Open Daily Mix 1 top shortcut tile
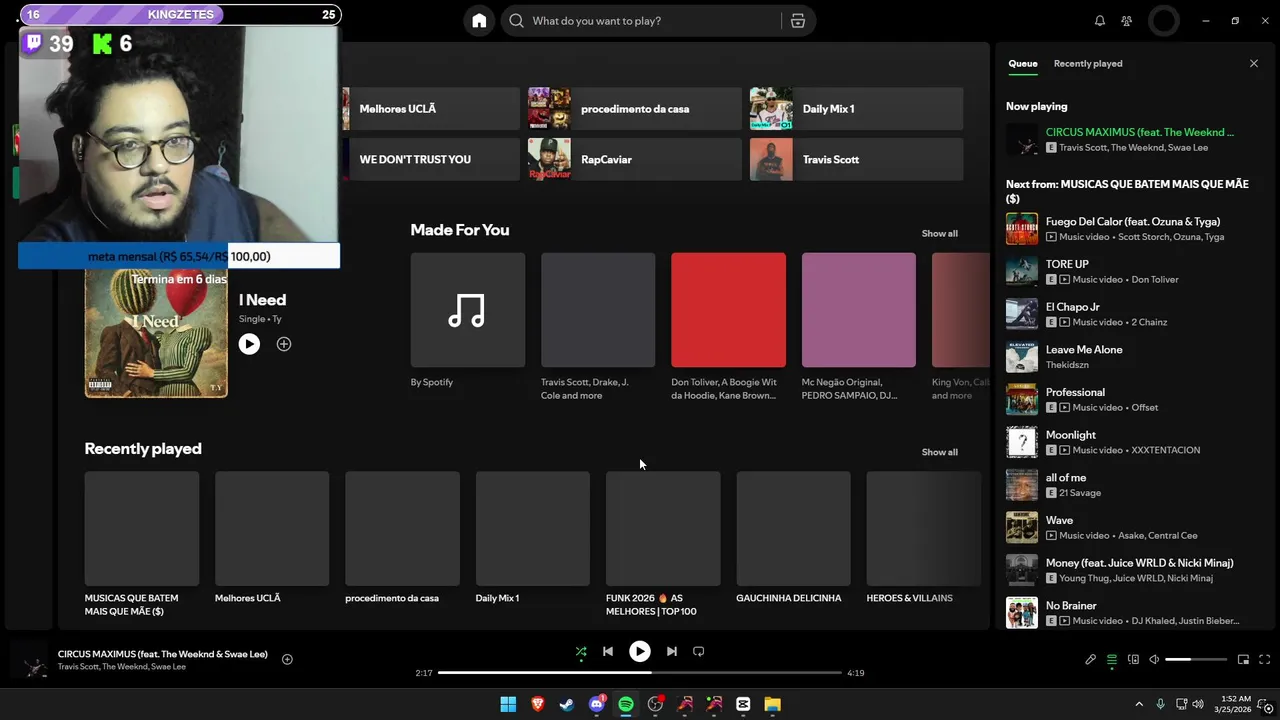 click(x=857, y=109)
